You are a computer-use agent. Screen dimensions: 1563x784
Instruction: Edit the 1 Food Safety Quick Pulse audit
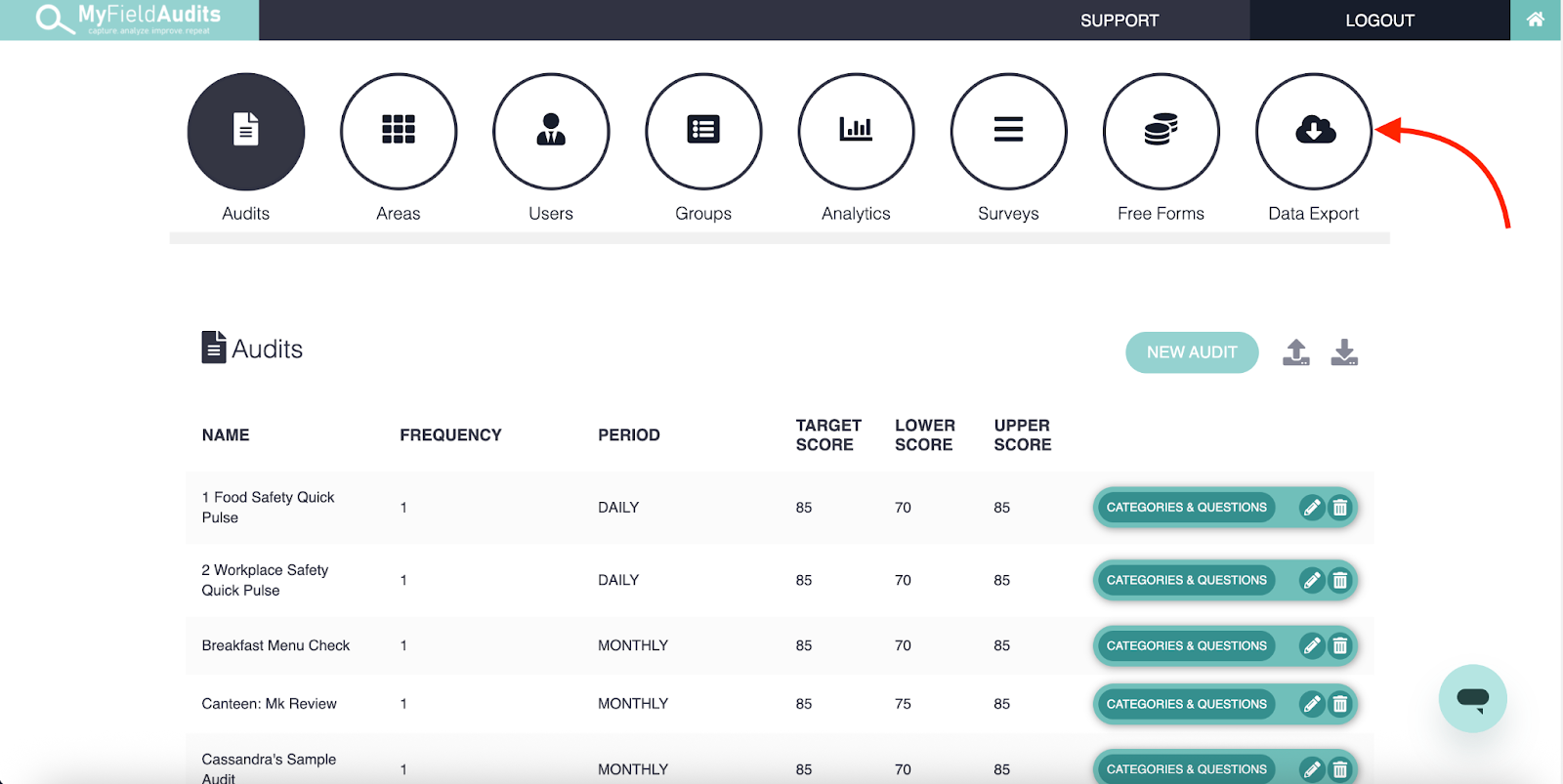click(x=1312, y=508)
